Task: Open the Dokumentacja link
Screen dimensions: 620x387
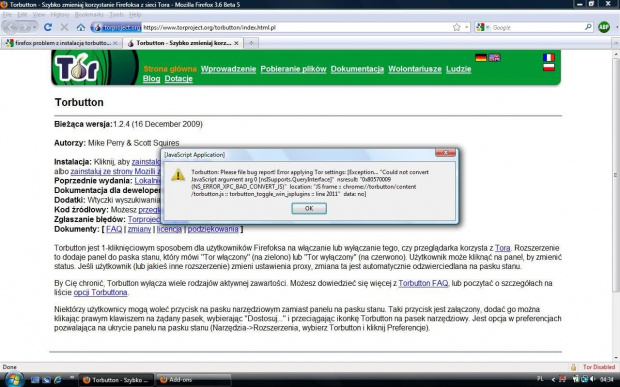Action: (x=357, y=69)
